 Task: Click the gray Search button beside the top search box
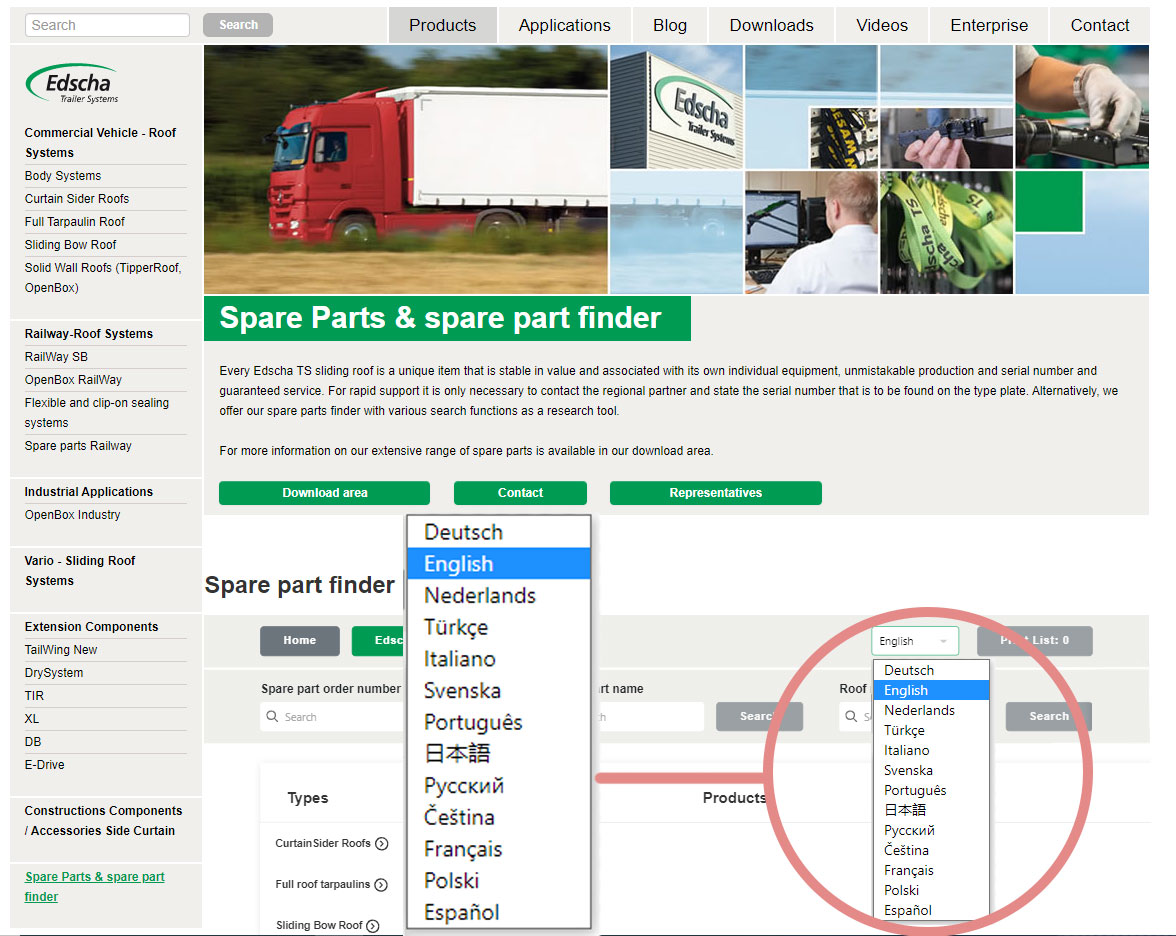[238, 25]
